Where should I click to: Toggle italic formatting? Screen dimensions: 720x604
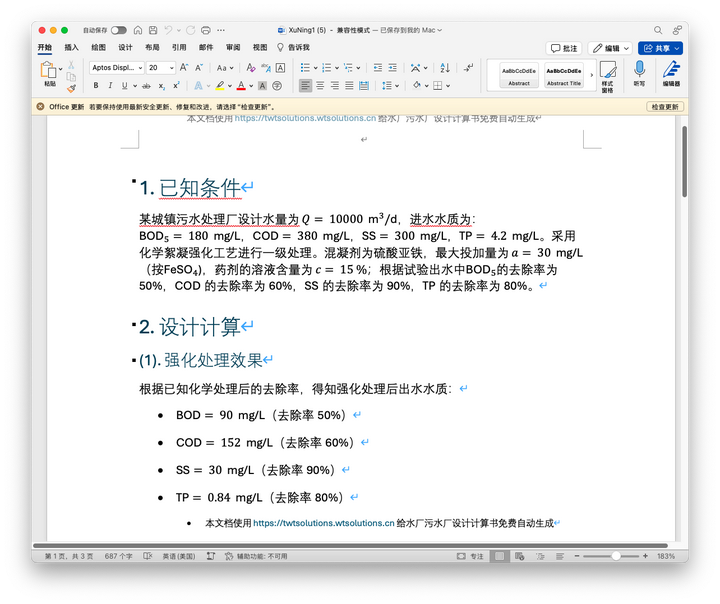coord(110,85)
